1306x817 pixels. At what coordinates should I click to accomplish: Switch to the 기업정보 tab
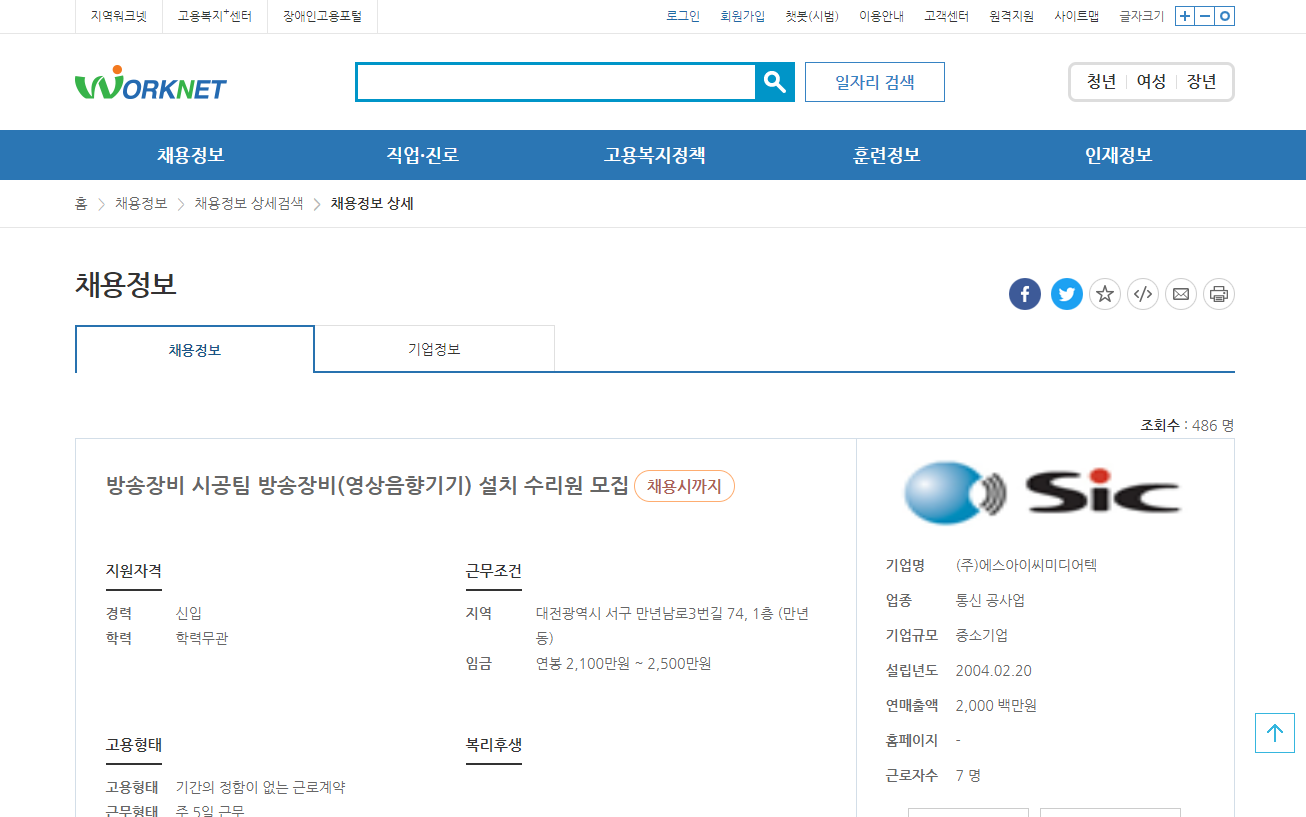click(434, 348)
